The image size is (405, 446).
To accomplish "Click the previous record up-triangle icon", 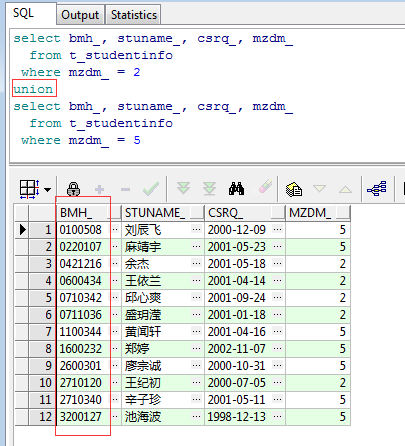I will point(345,190).
